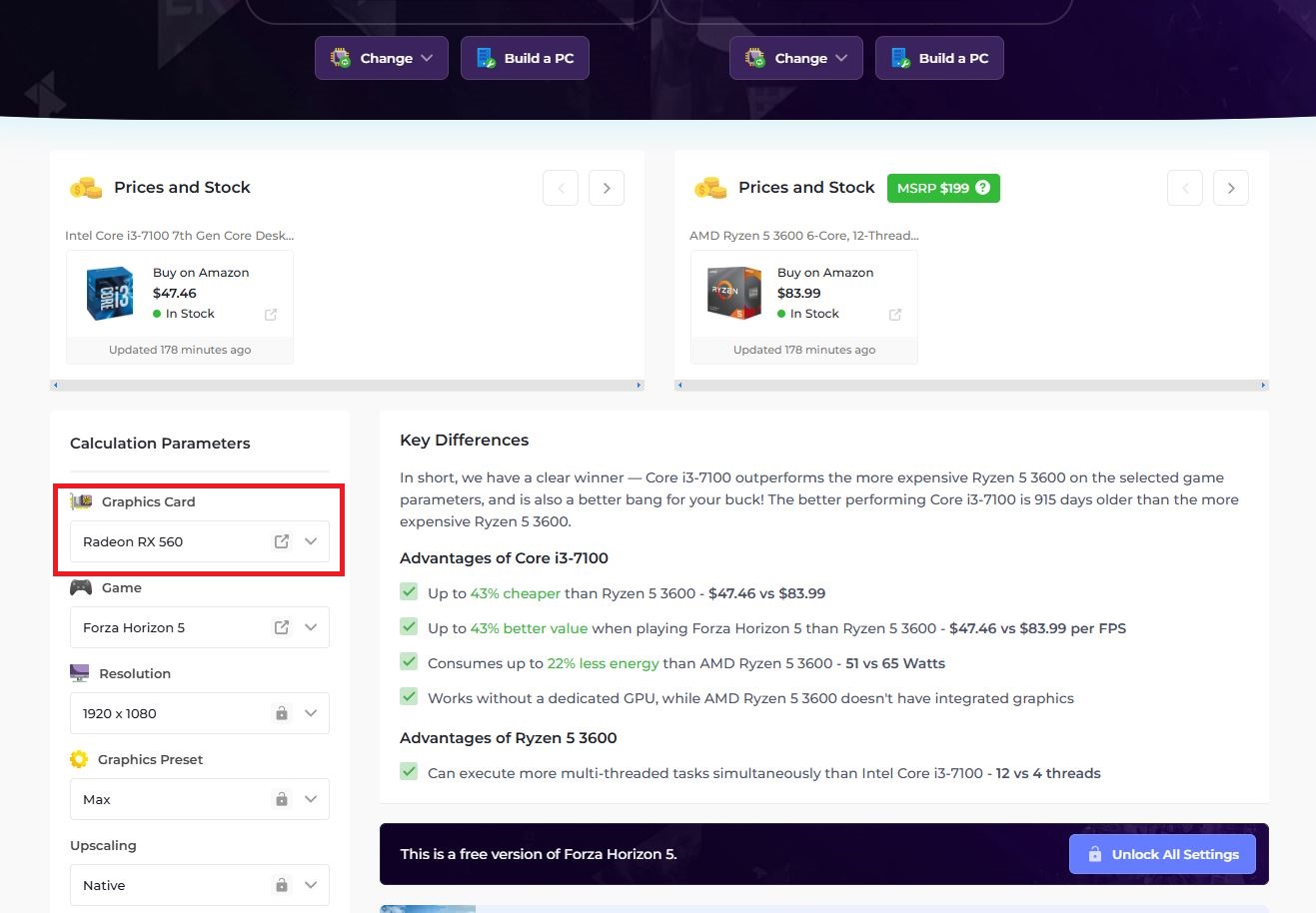Click 'Intel Core i3-7100 7th Gen Core Desk...' title
Screen dimensions: 1316x913
(180, 236)
